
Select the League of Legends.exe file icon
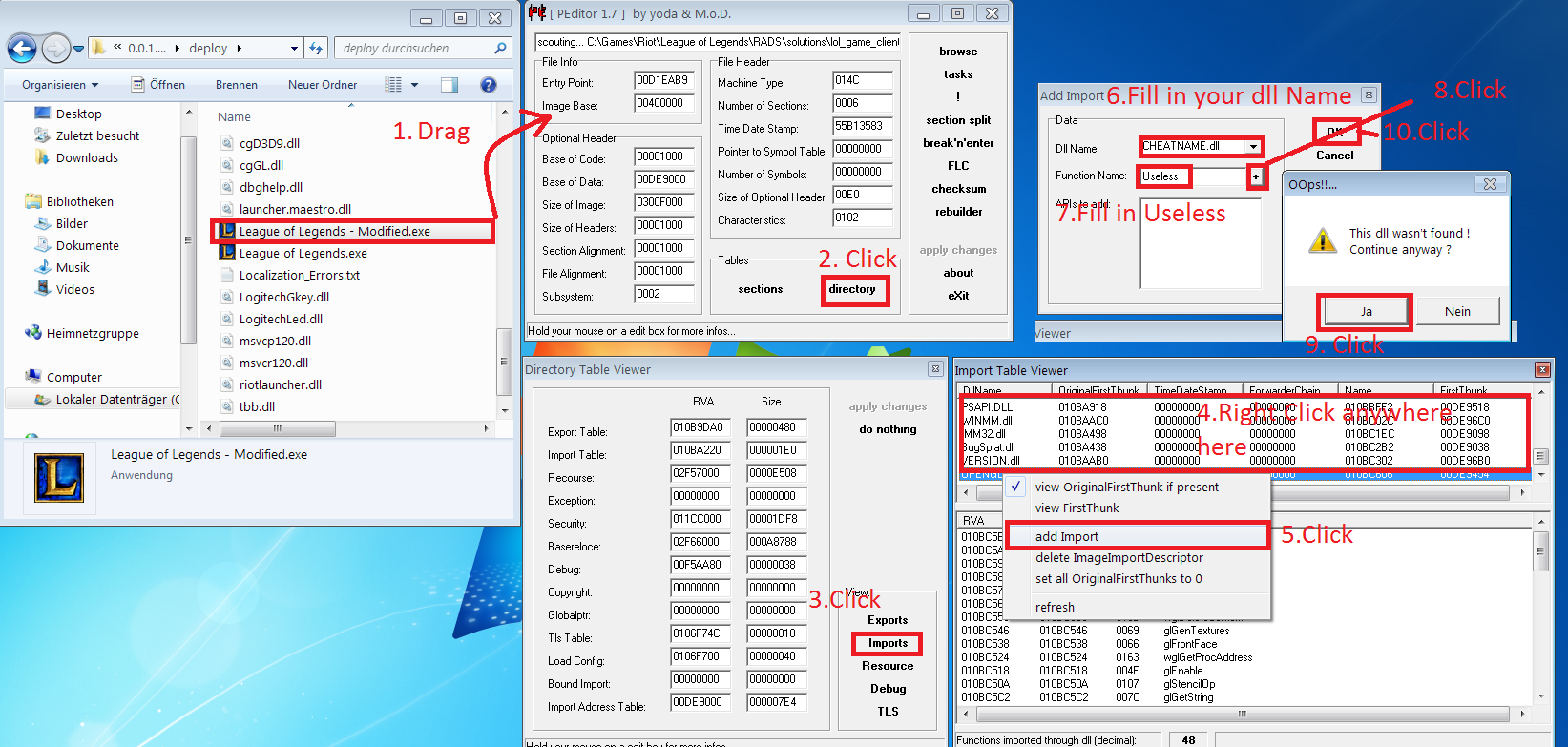227,253
